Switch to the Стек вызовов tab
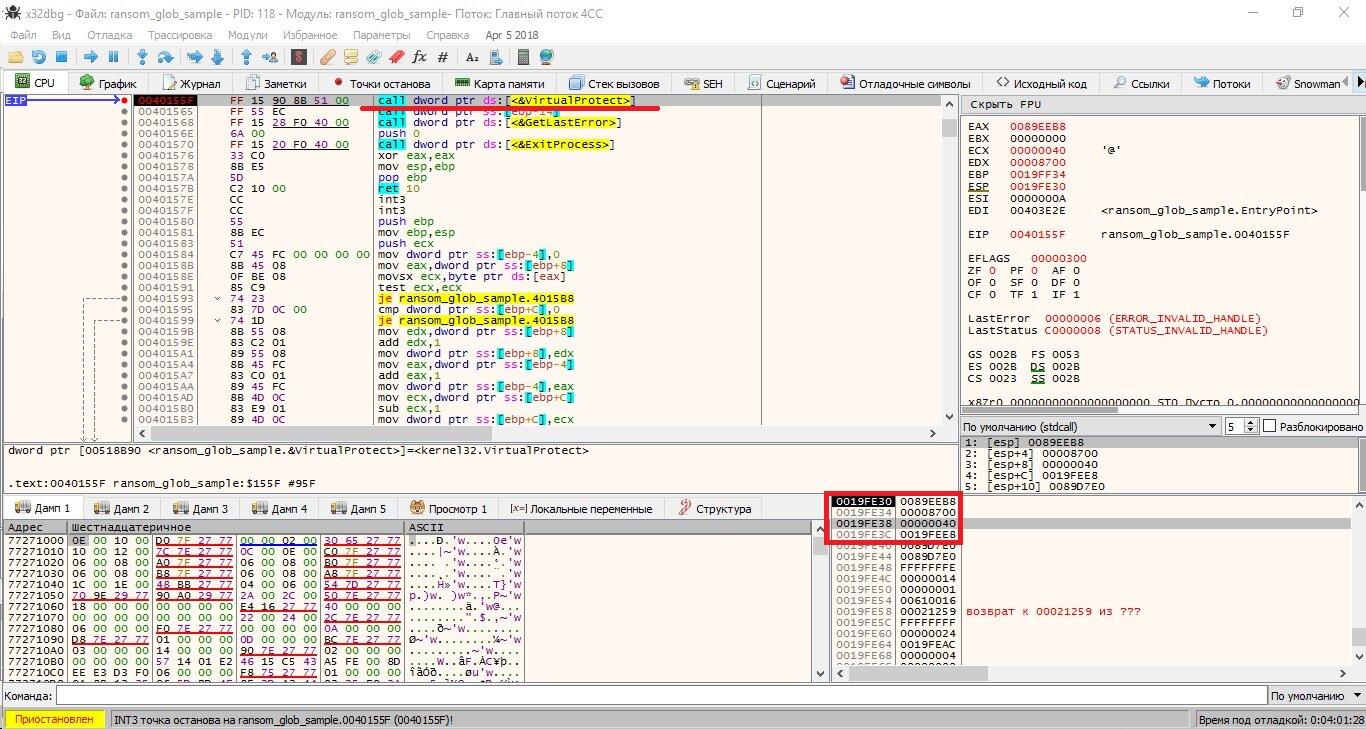Screen dimensions: 1366x729 point(614,83)
